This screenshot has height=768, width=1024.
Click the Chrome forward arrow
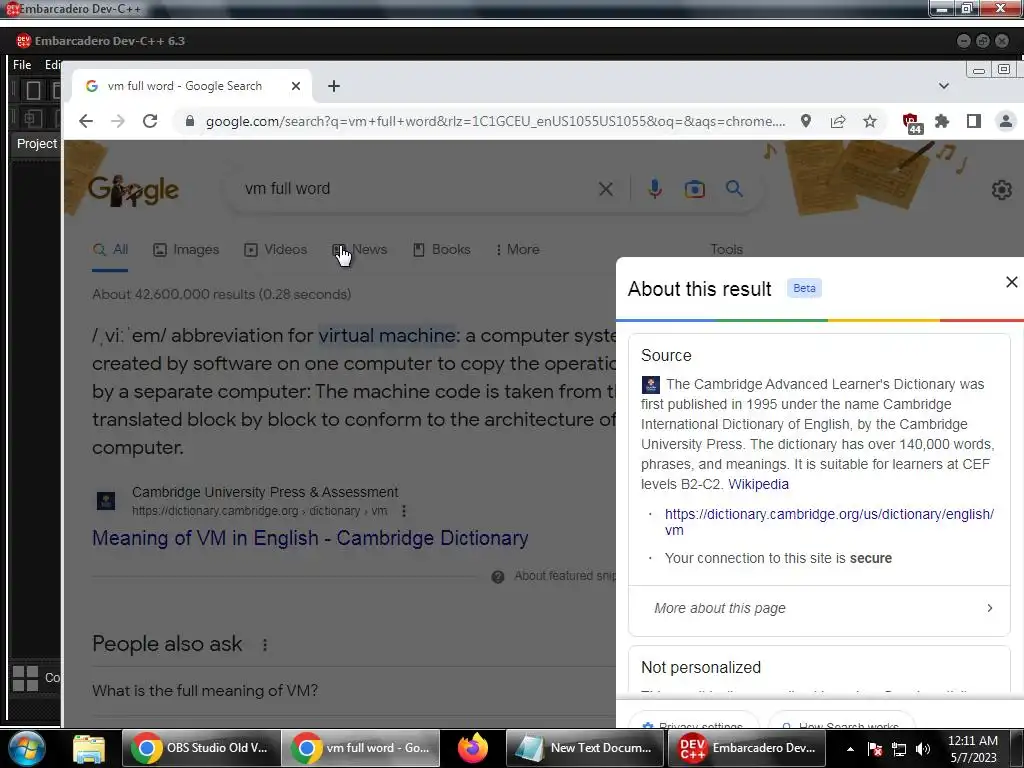pos(118,121)
